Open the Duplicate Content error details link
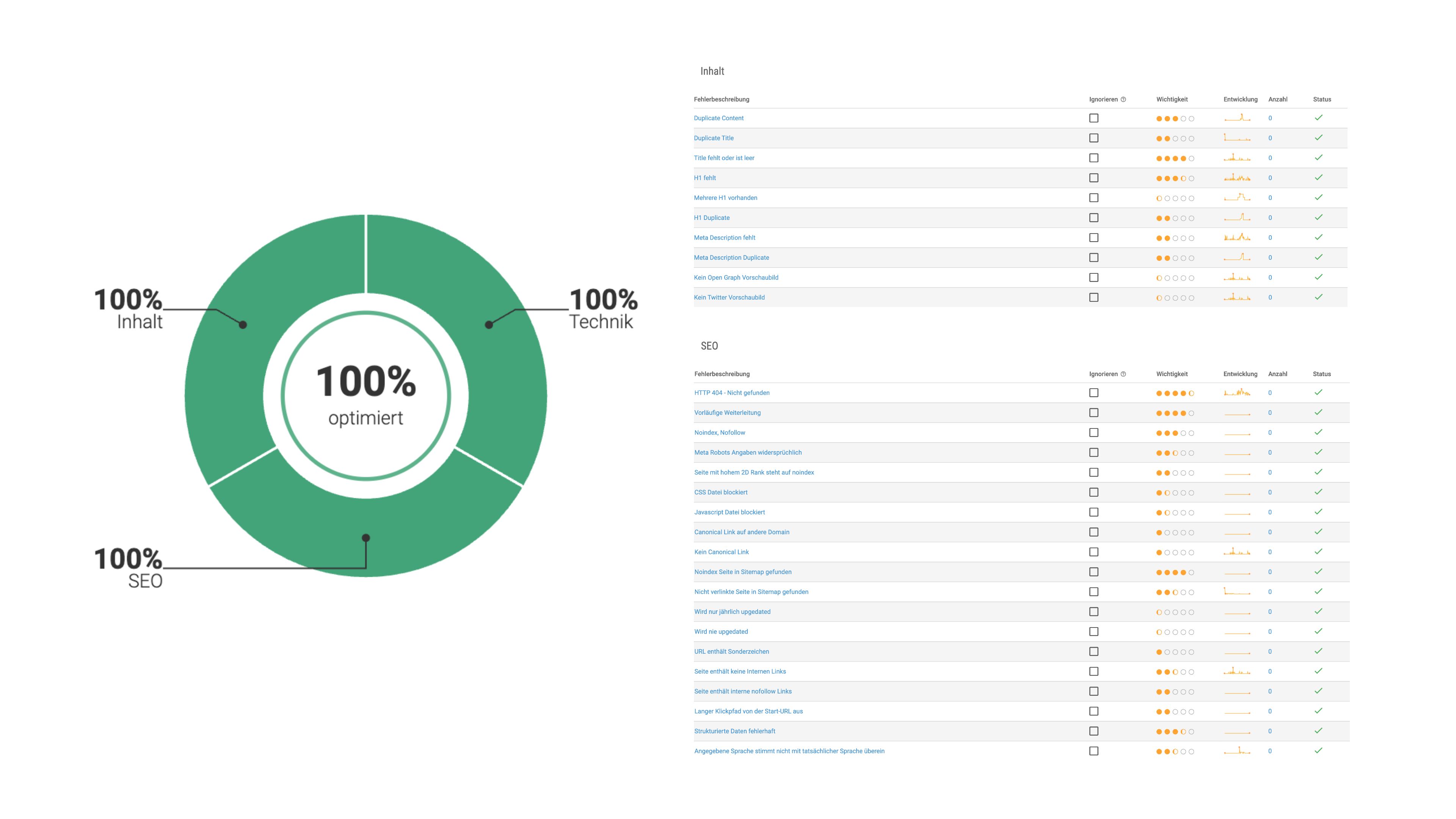This screenshot has width=1456, height=819. pyautogui.click(x=719, y=118)
